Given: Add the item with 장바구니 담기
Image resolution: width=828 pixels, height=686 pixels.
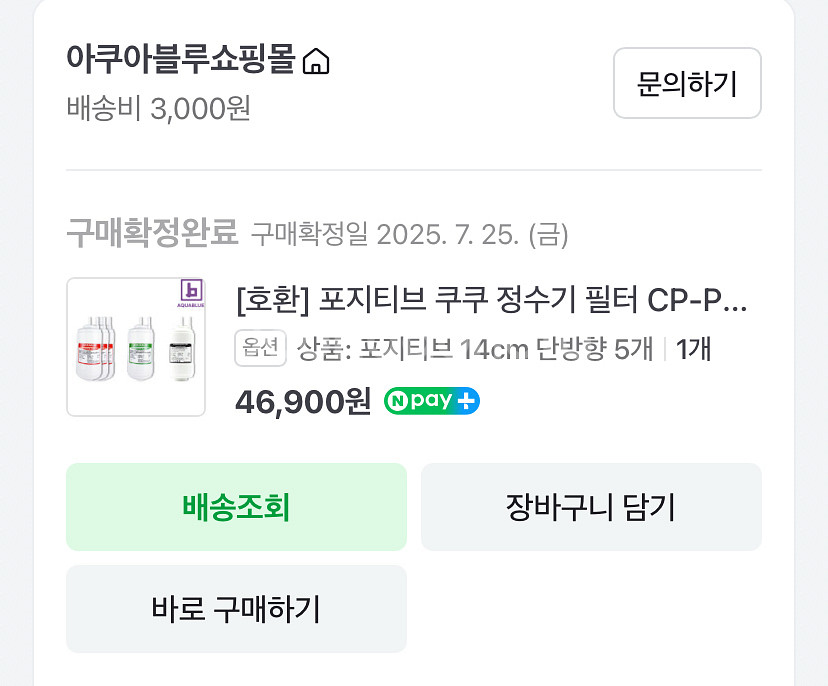Looking at the screenshot, I should 591,507.
